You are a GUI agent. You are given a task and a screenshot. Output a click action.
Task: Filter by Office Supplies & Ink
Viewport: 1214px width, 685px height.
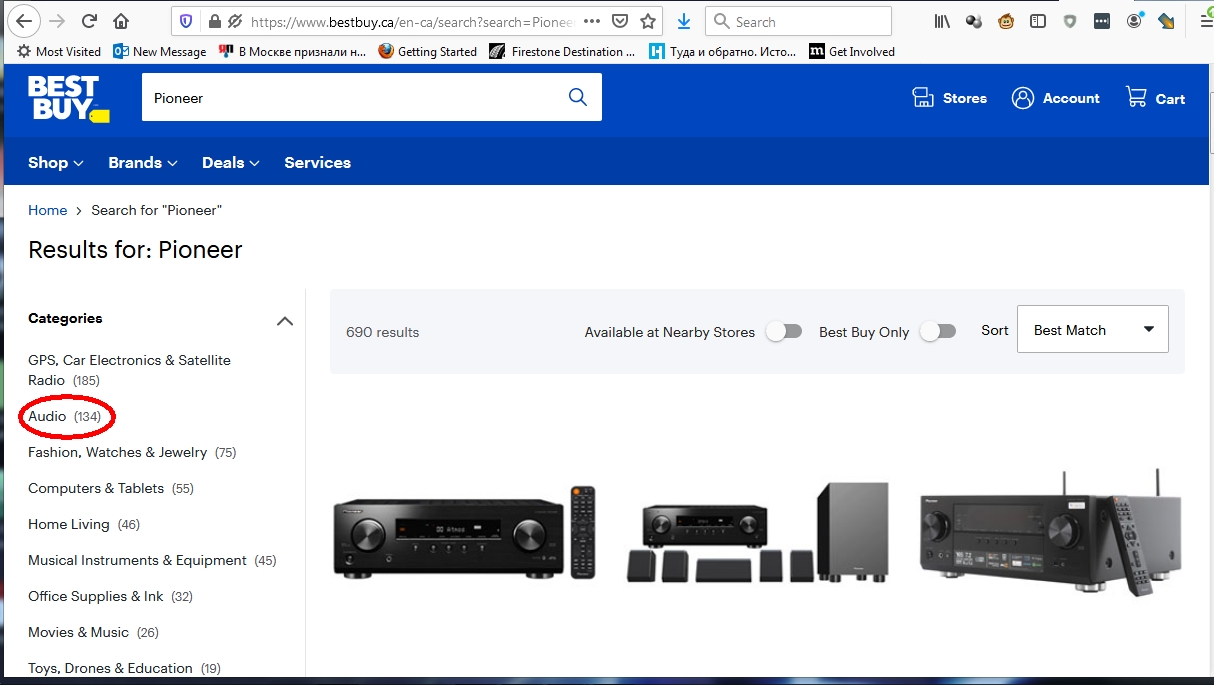tap(110, 596)
